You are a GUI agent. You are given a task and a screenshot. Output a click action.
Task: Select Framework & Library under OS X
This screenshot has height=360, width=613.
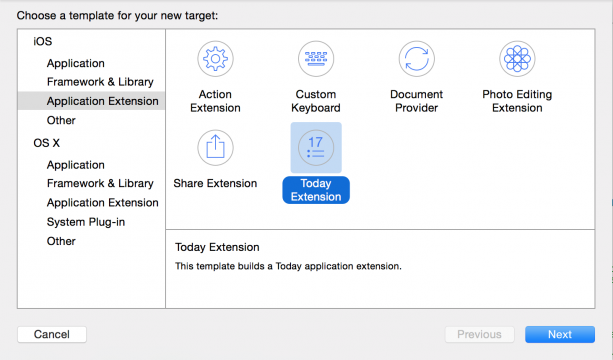100,183
